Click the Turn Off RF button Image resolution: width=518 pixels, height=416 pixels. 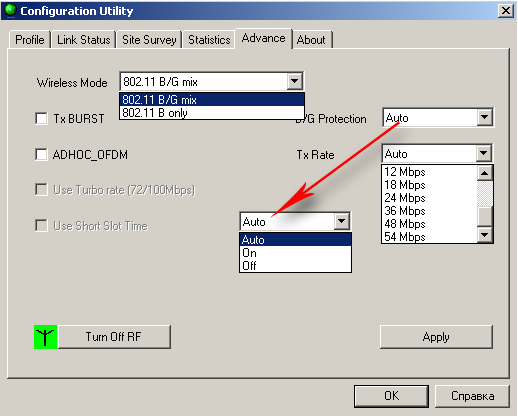click(x=114, y=337)
